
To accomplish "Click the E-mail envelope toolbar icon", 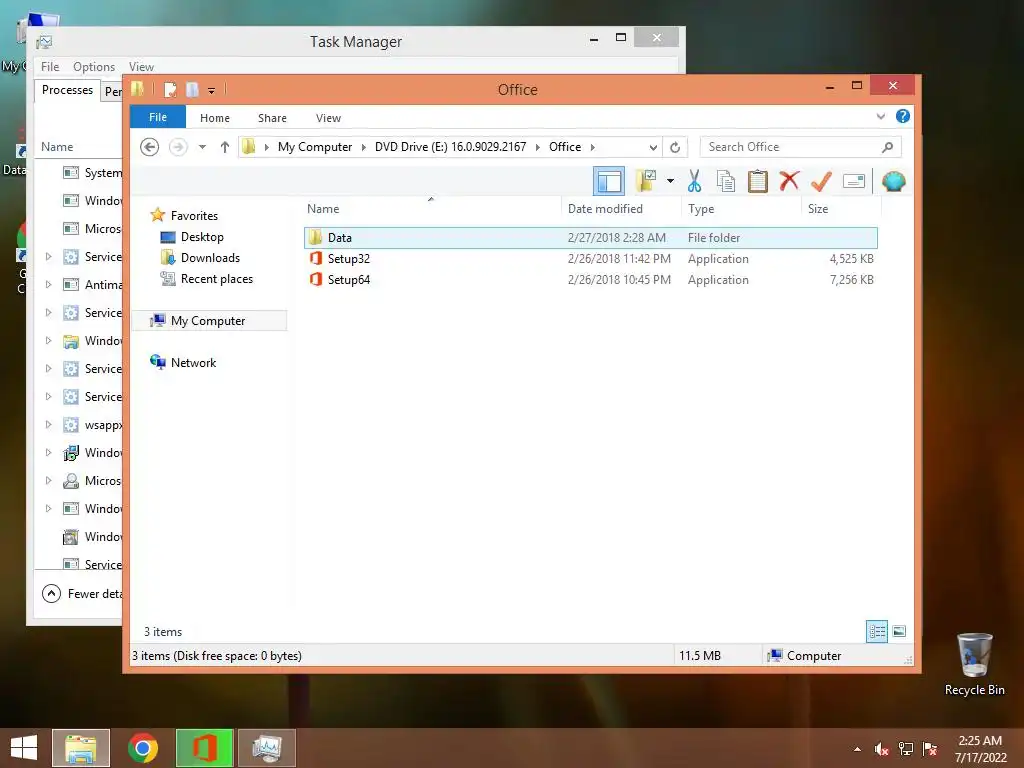I will [854, 181].
